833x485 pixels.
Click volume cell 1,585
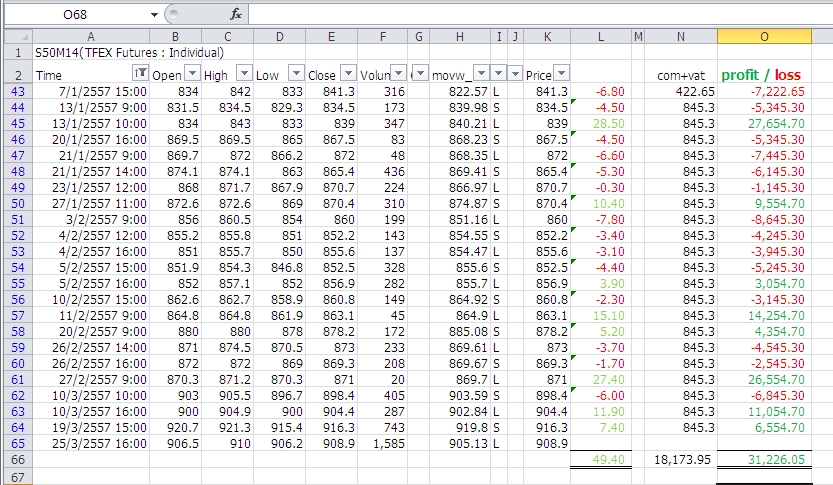coord(382,444)
